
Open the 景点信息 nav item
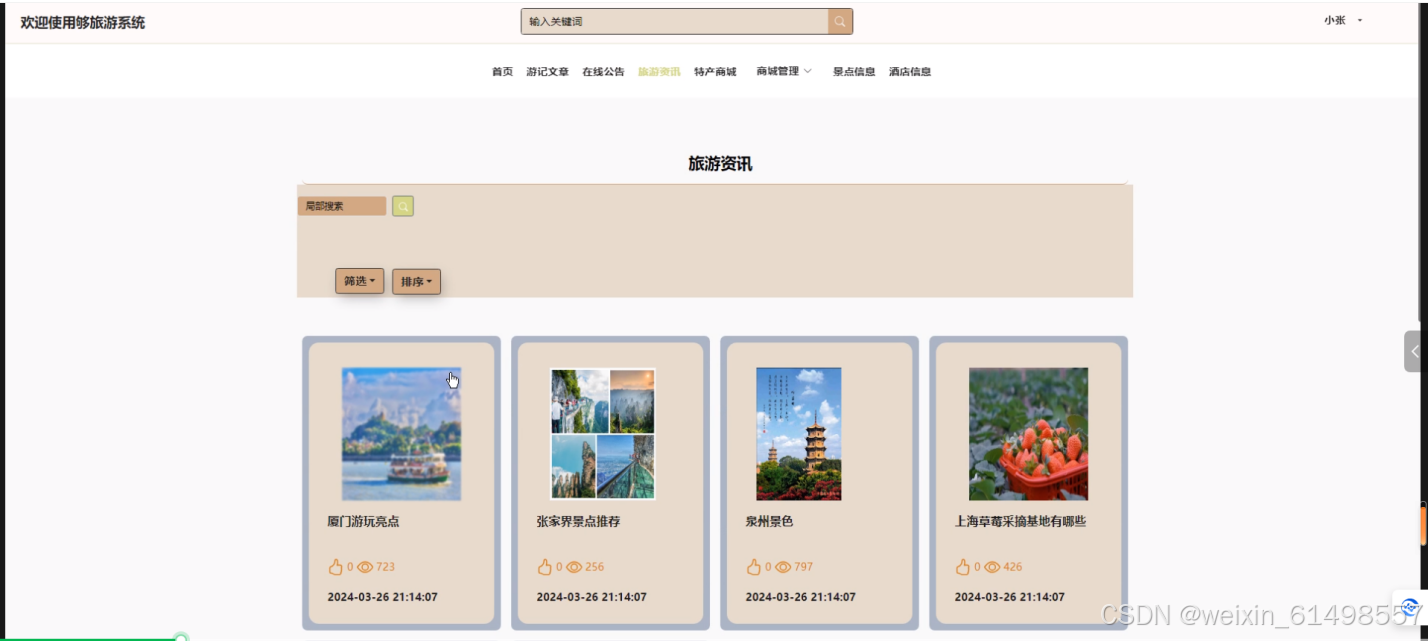click(854, 71)
